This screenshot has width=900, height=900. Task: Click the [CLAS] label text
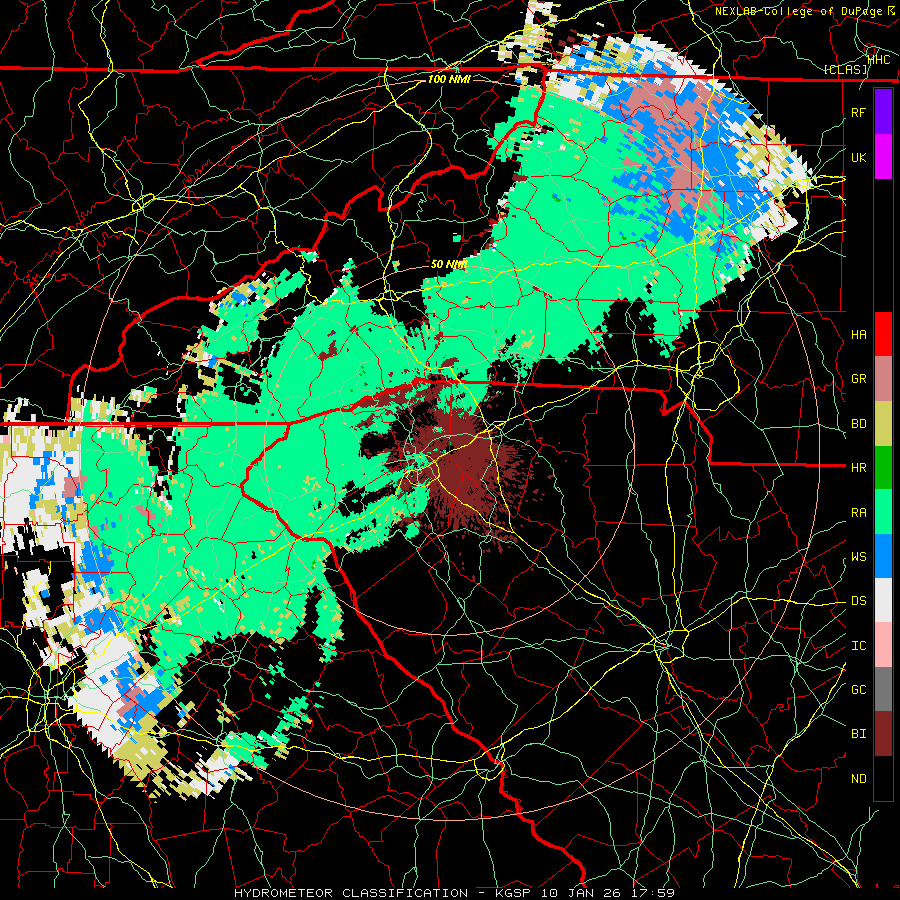[x=845, y=70]
